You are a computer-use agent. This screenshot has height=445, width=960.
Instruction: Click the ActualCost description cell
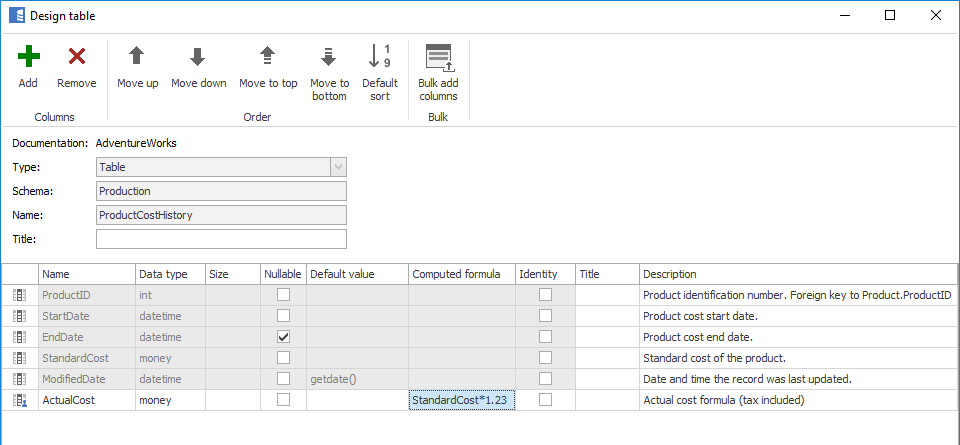798,400
